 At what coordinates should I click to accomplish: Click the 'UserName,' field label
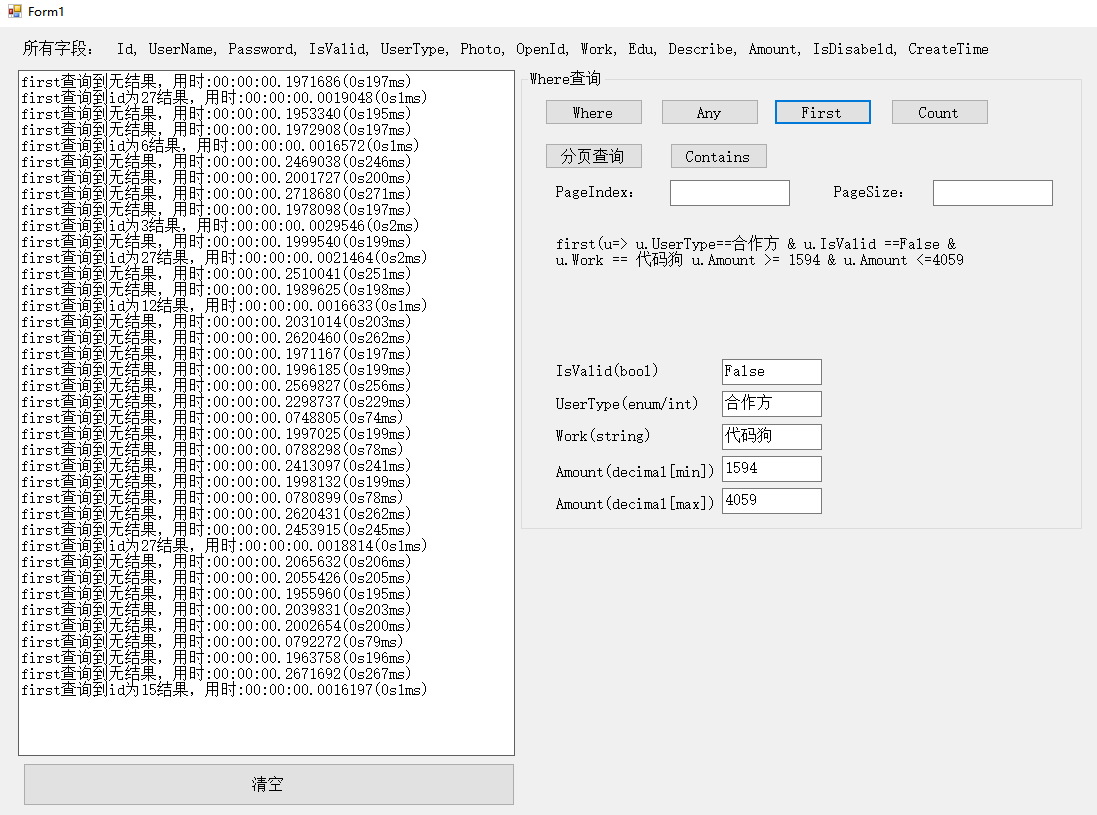click(183, 49)
